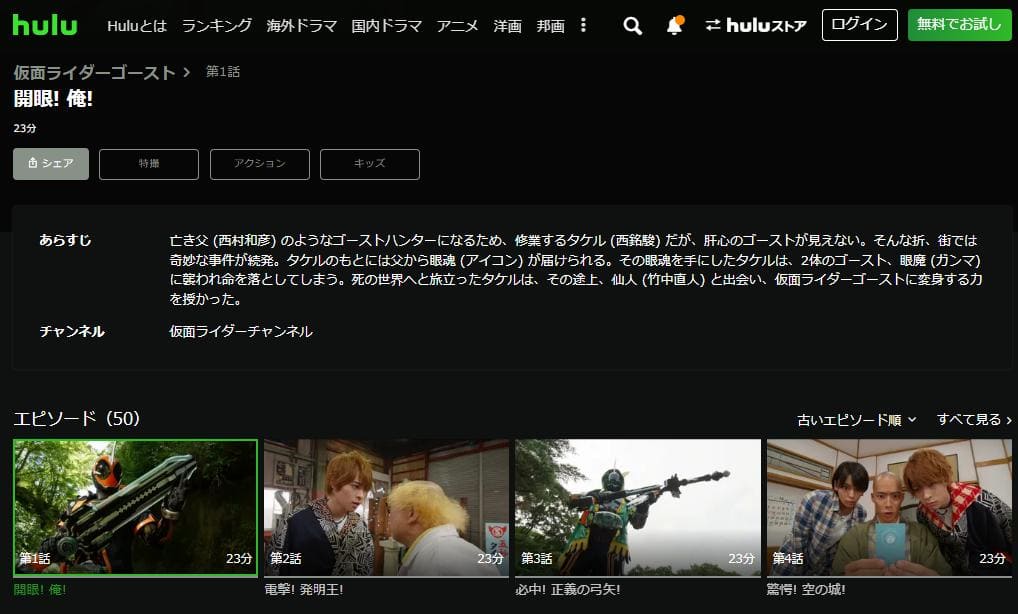The image size is (1018, 614).
Task: Click the 開眼! 俺! episode caption under 第1話
Action: (x=40, y=590)
